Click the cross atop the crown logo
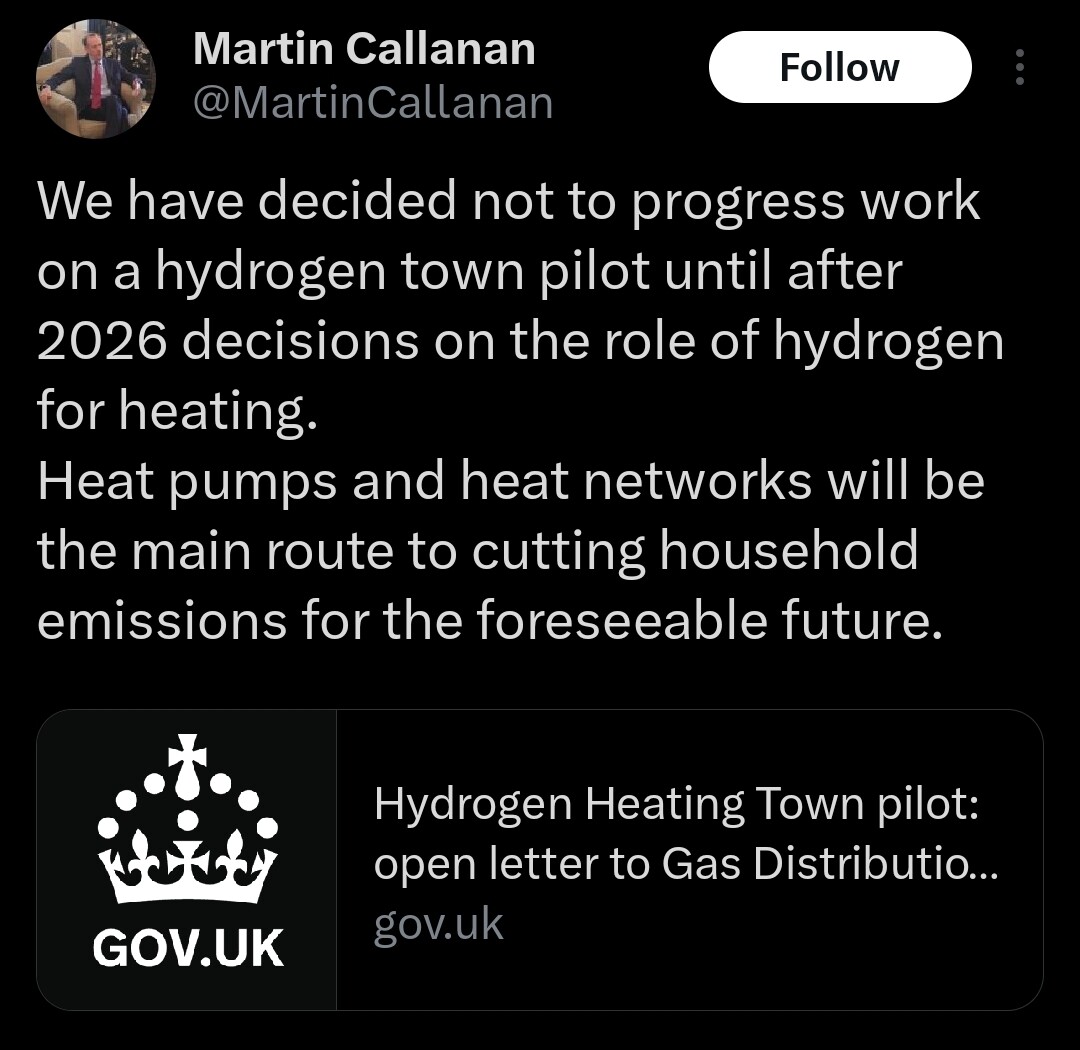The width and height of the screenshot is (1080, 1050). [x=187, y=751]
